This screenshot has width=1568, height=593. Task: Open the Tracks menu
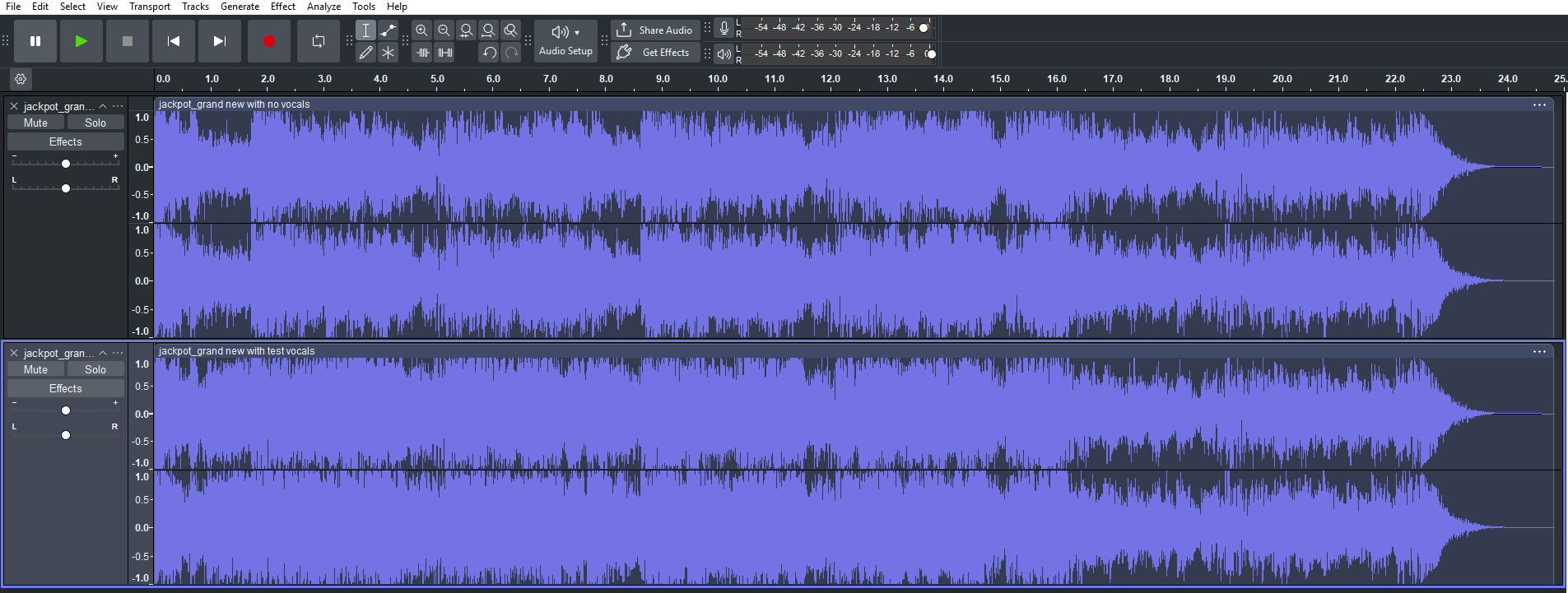(195, 7)
